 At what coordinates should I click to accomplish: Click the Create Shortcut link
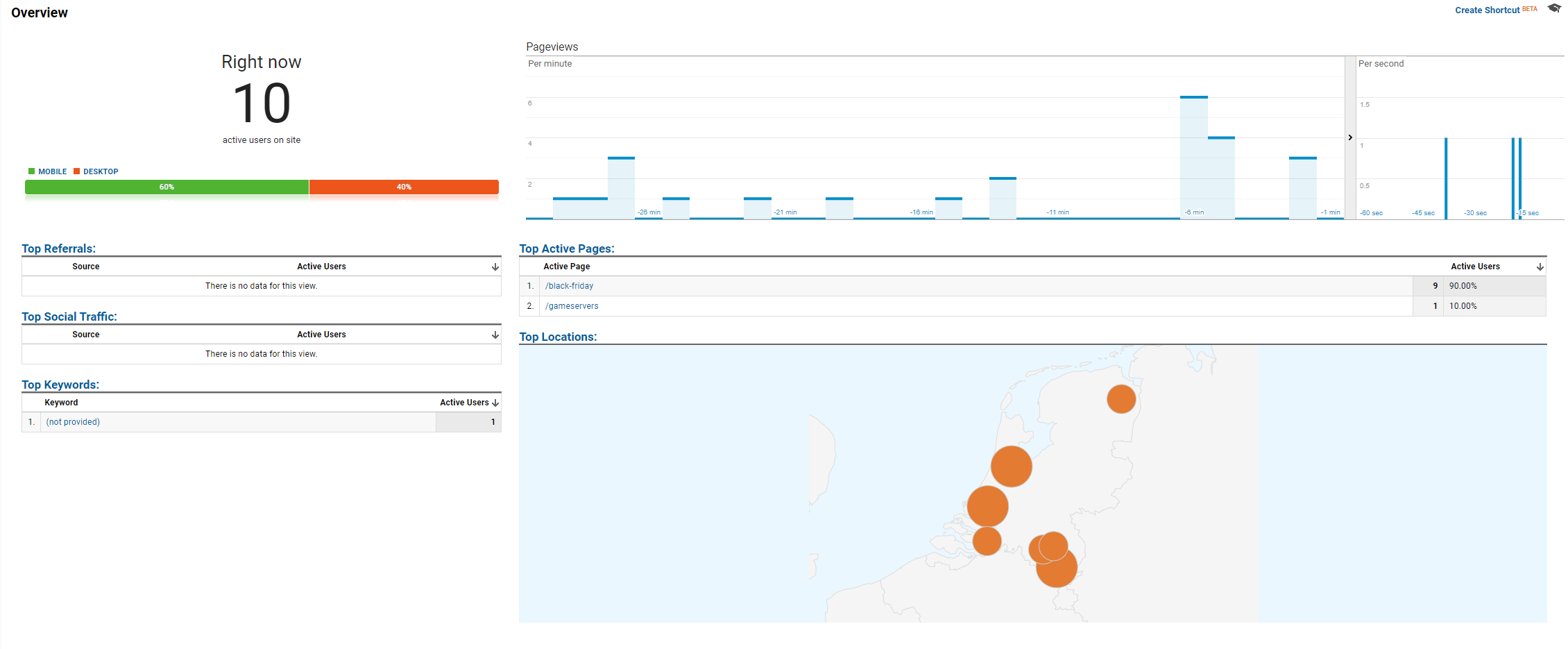click(x=1487, y=10)
